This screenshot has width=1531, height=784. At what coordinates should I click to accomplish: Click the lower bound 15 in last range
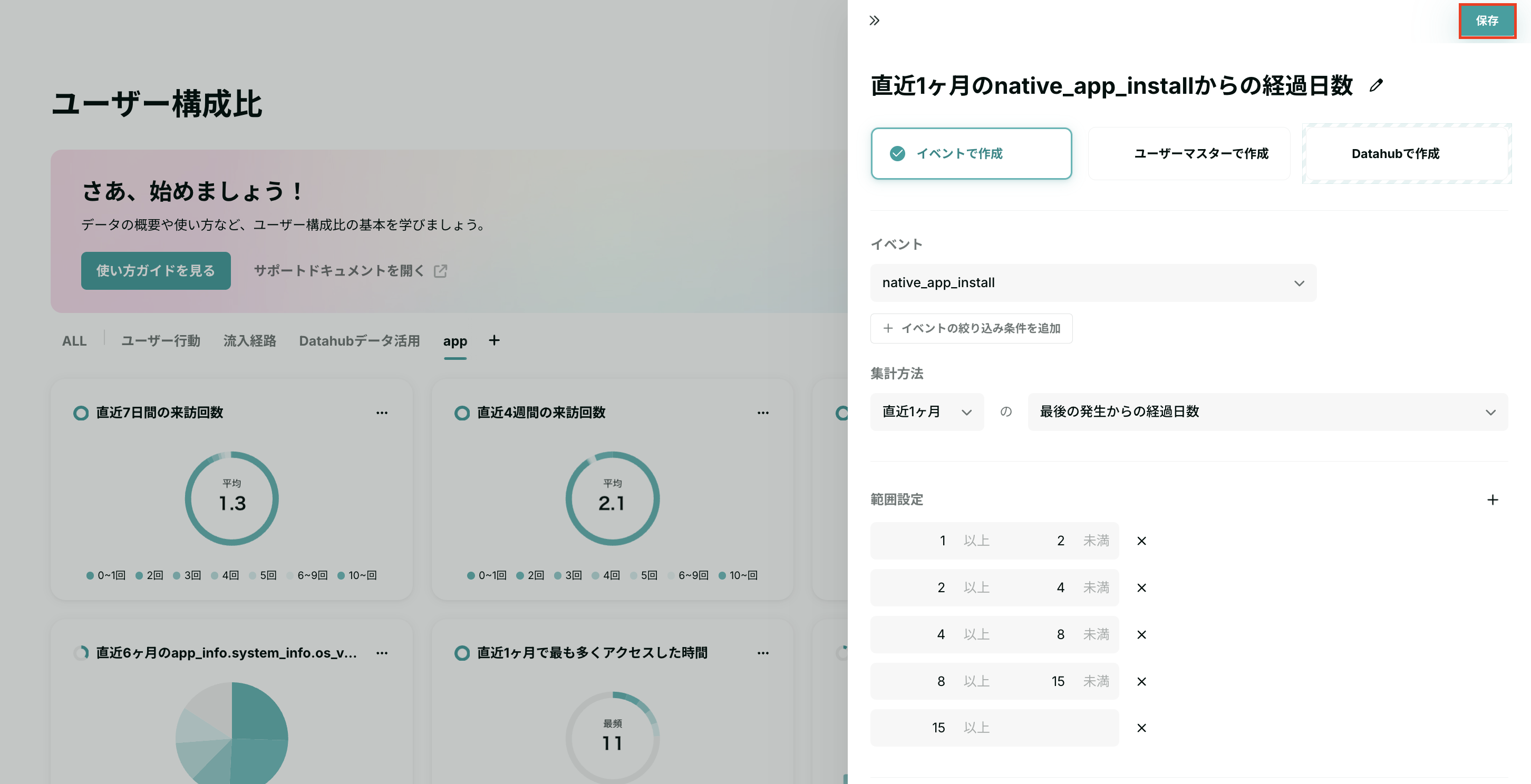click(x=938, y=728)
